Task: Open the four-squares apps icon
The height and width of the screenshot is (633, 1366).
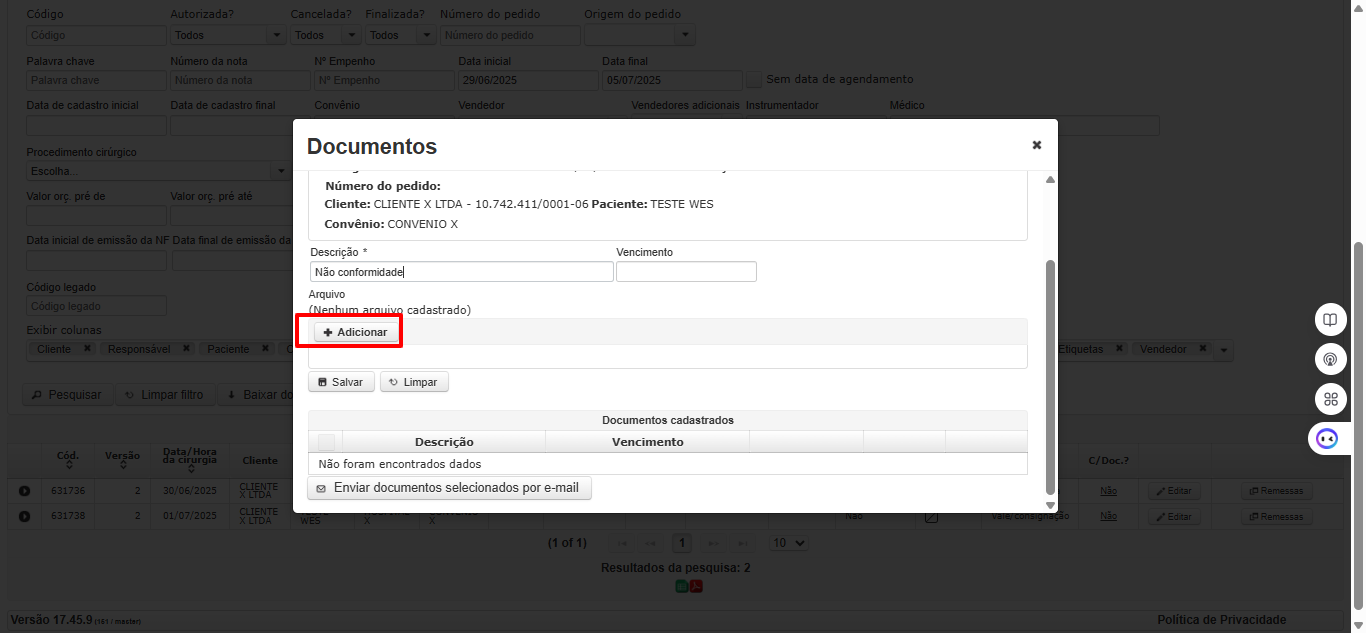Action: 1330,399
